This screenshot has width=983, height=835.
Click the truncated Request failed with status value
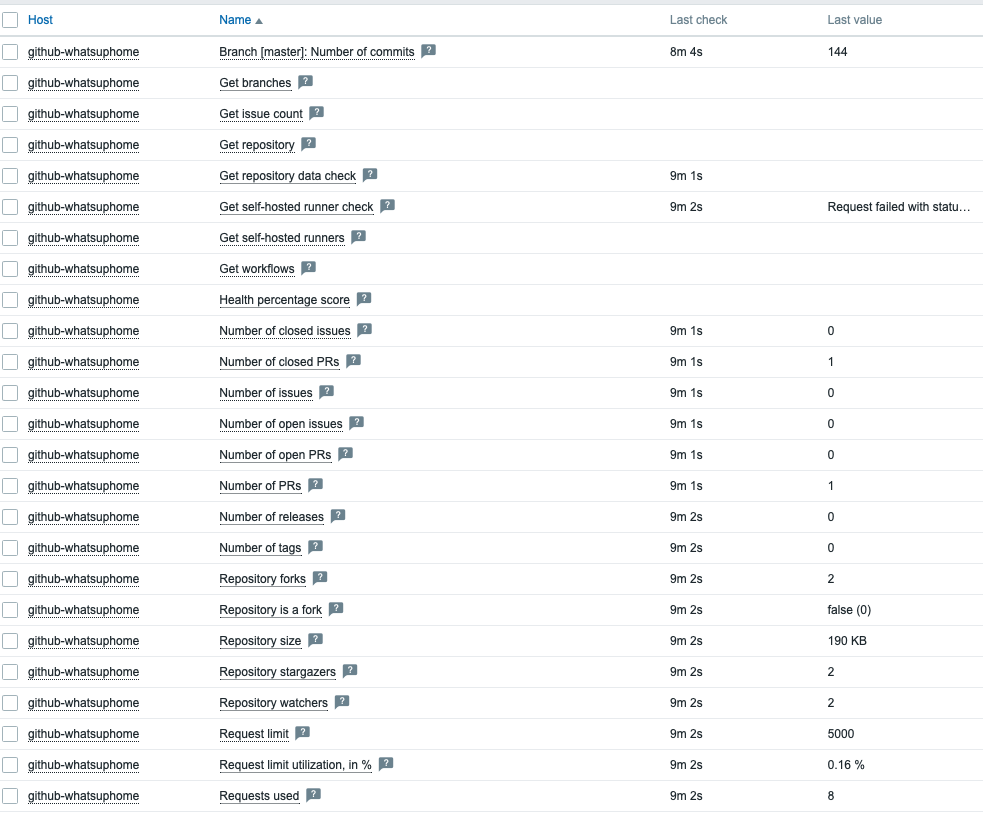(x=898, y=207)
